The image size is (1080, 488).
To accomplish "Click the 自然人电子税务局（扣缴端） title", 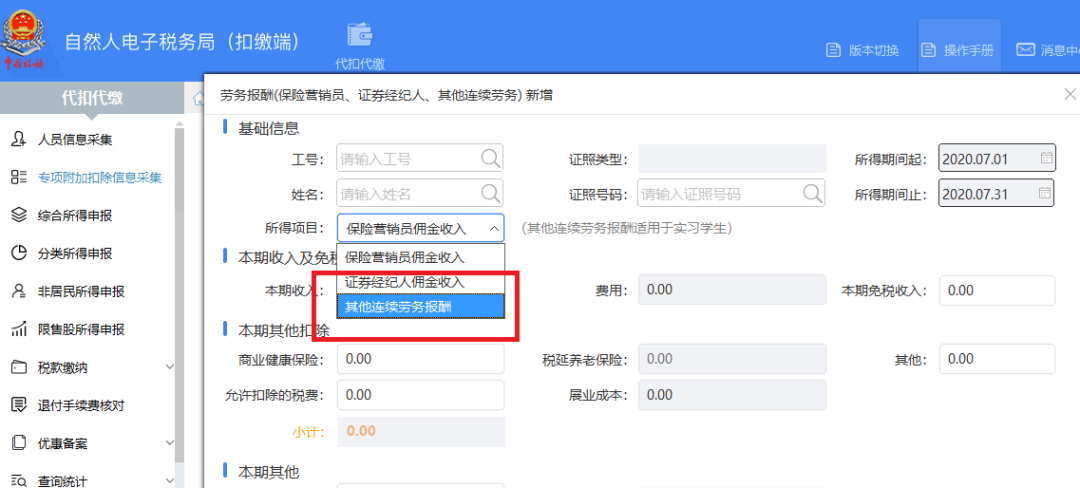I will (x=183, y=41).
